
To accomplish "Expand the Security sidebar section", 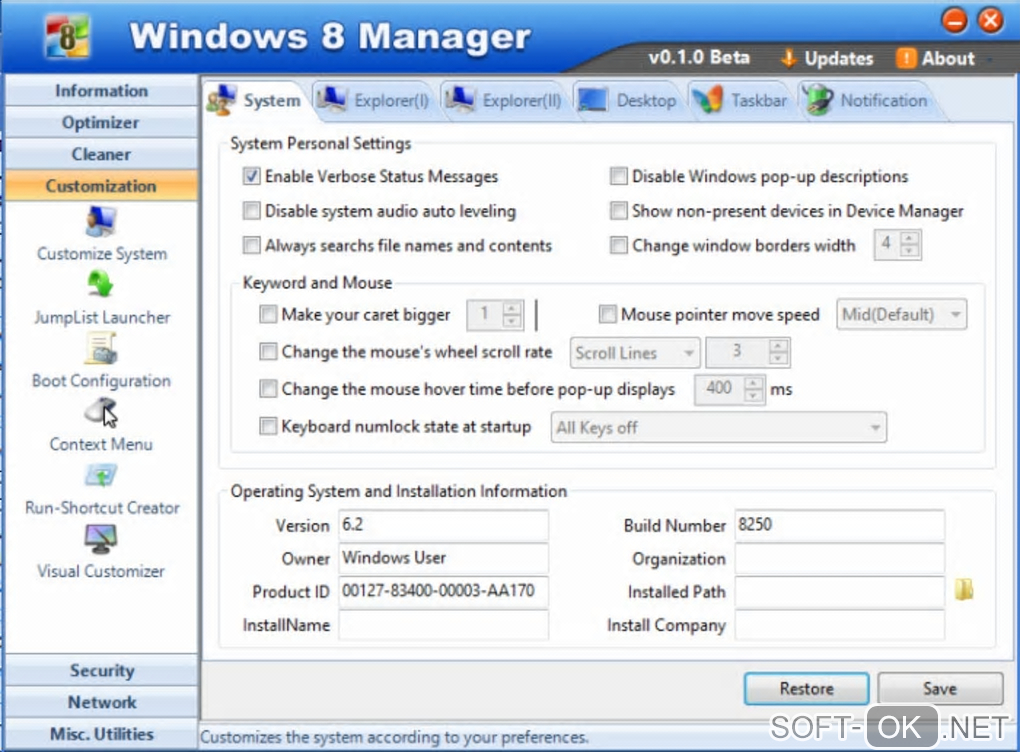I will coord(101,671).
